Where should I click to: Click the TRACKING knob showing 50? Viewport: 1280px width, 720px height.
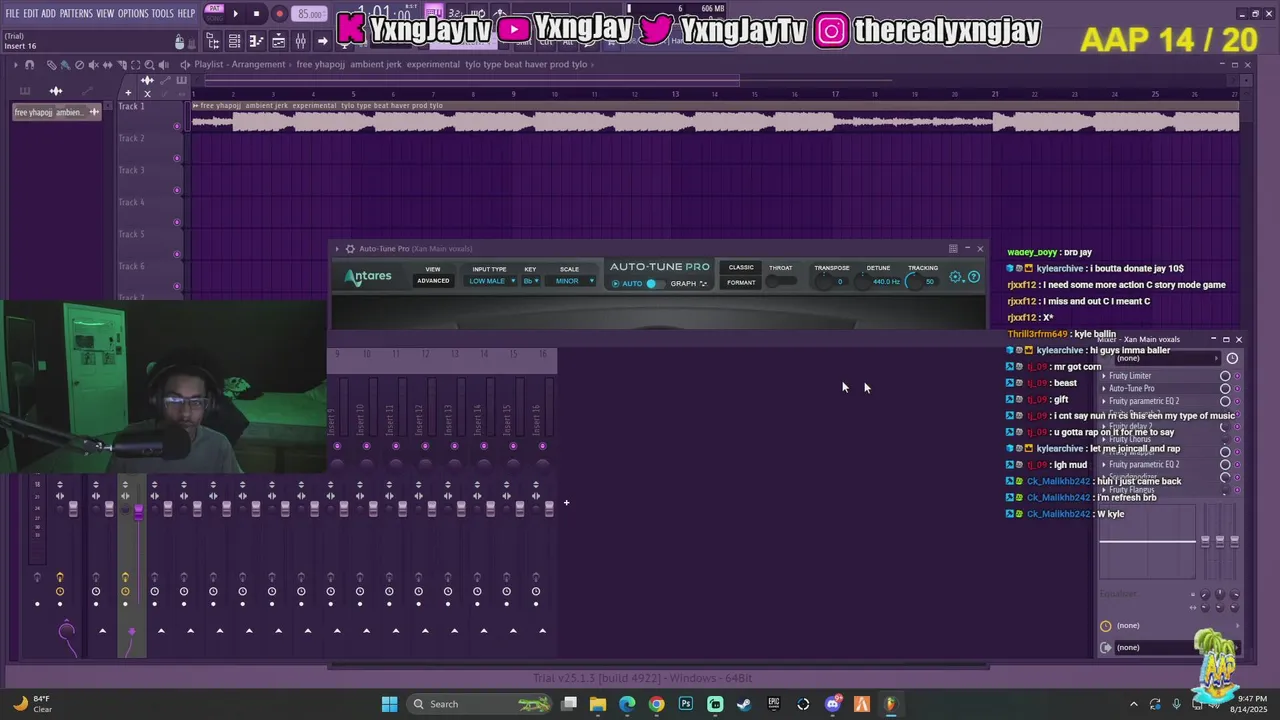coord(913,282)
